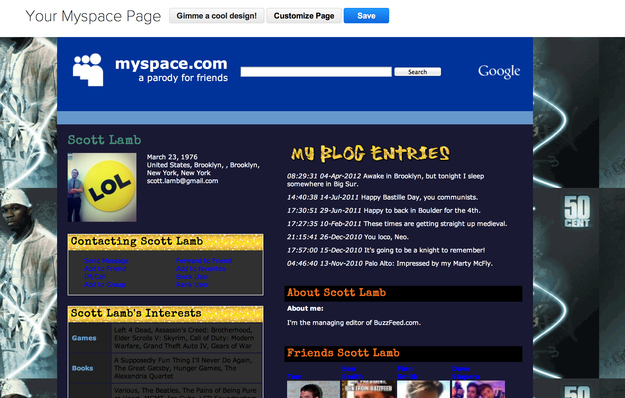Open Dave Stopera's friend name link
Viewport: 625px width, 398px height.
point(466,373)
